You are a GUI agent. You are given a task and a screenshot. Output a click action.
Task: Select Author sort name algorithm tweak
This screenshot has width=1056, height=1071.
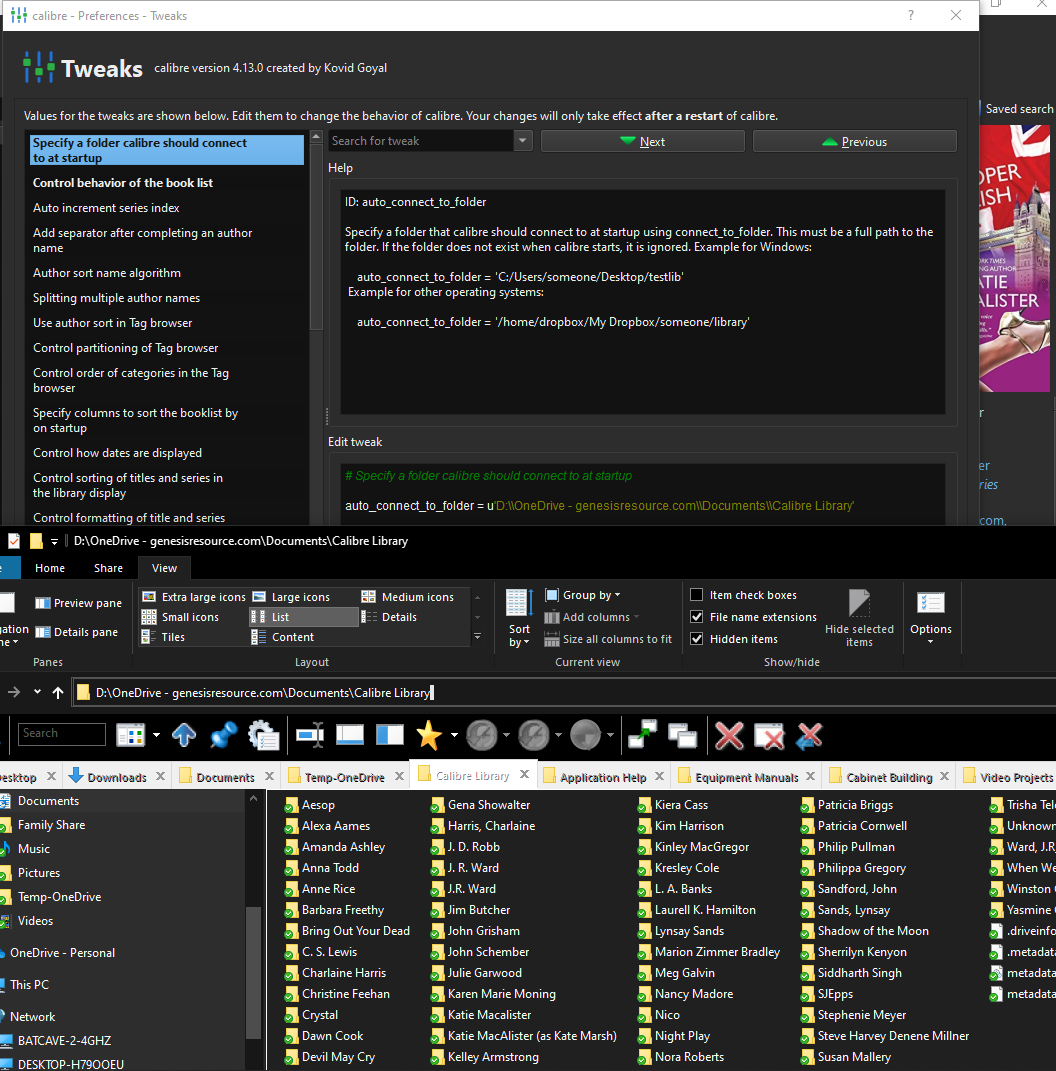[107, 273]
